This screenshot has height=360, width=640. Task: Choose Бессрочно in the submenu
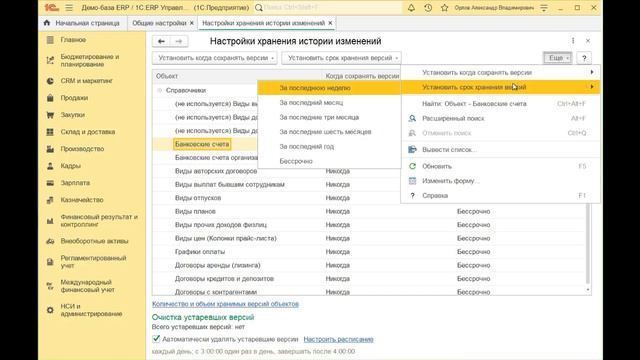(329, 161)
